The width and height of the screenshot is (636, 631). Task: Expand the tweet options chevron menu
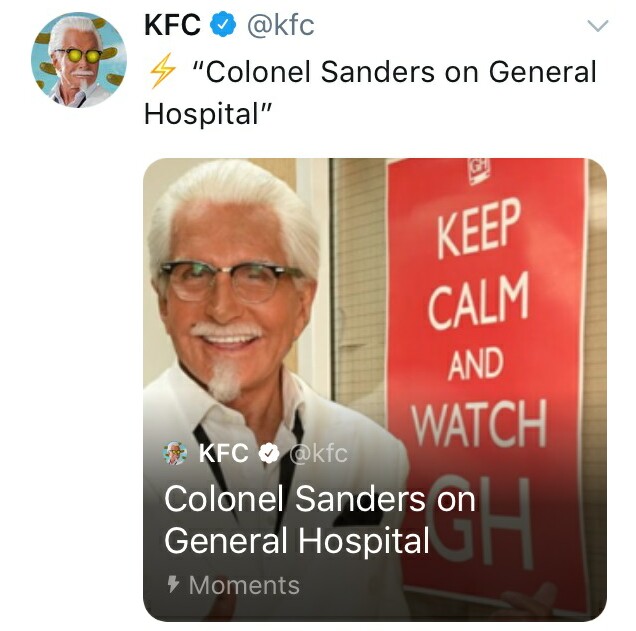[x=597, y=26]
